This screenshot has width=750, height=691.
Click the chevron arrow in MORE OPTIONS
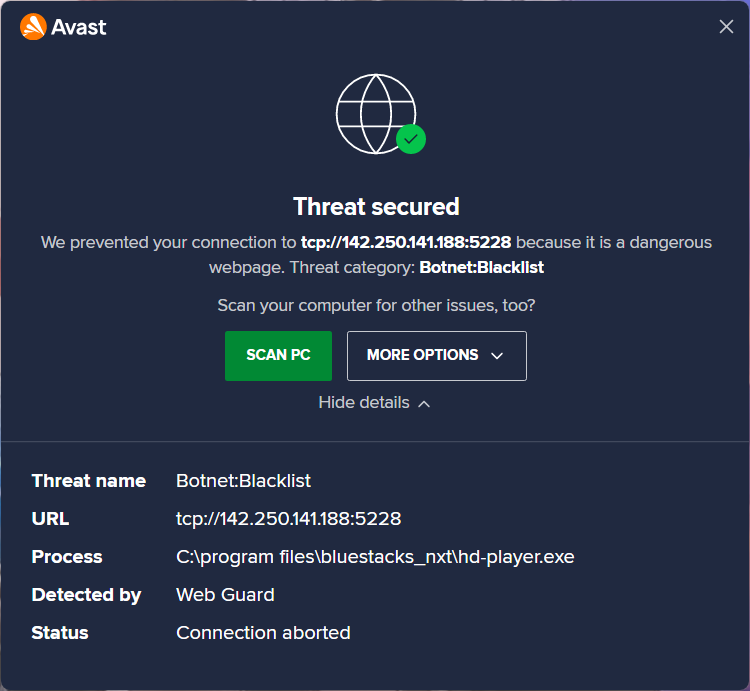point(497,356)
